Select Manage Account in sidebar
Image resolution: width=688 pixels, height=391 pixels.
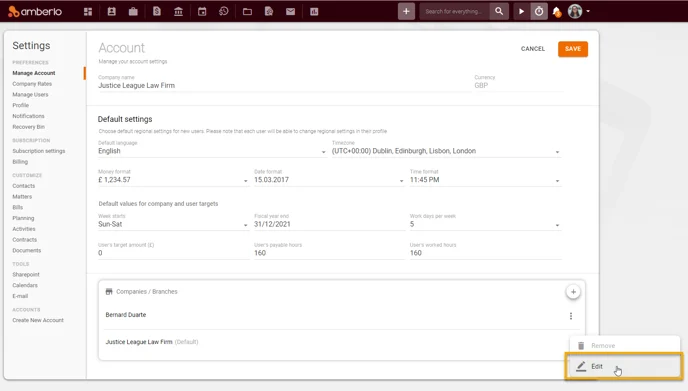(x=34, y=73)
